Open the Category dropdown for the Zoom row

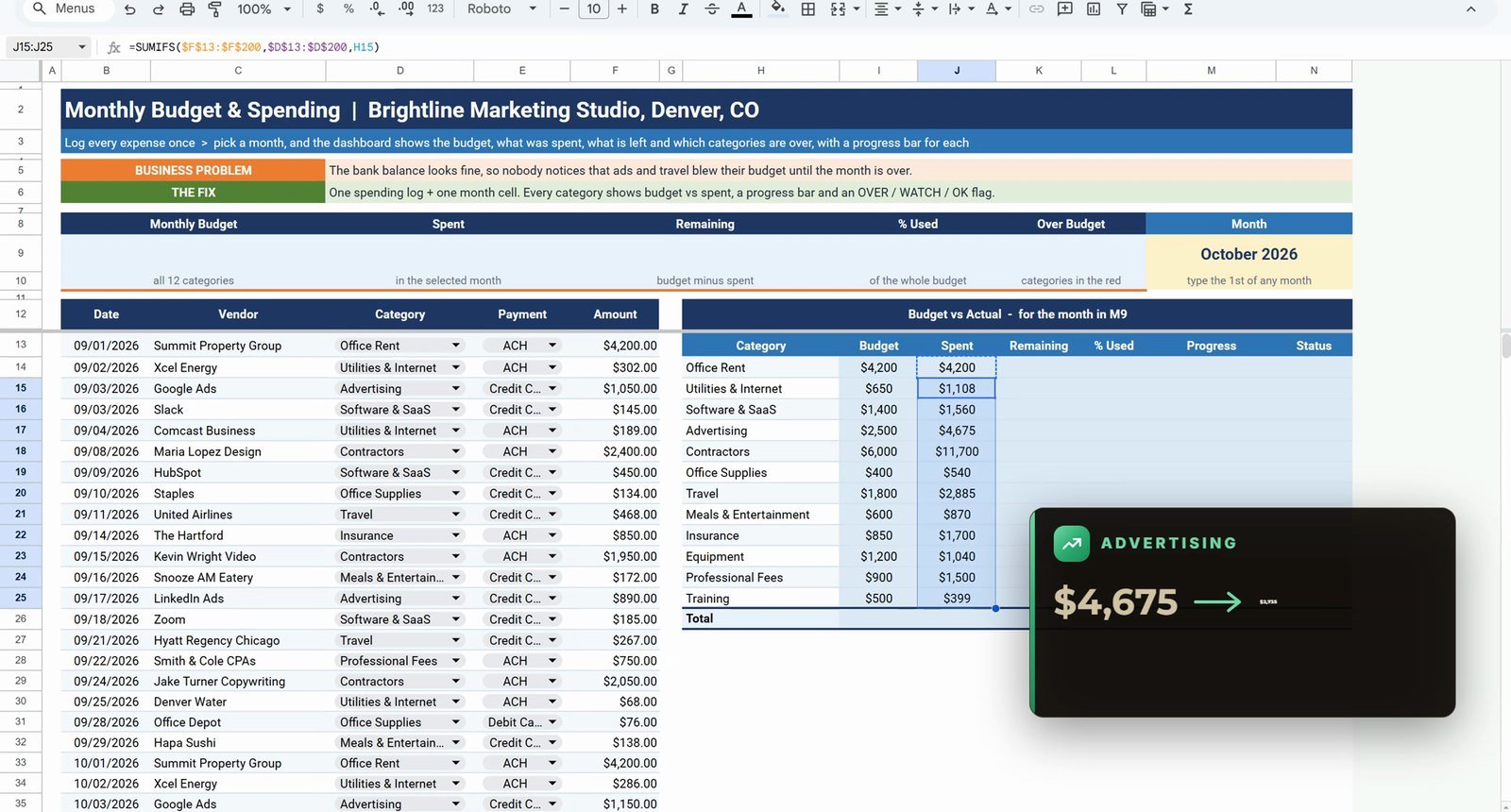[456, 619]
